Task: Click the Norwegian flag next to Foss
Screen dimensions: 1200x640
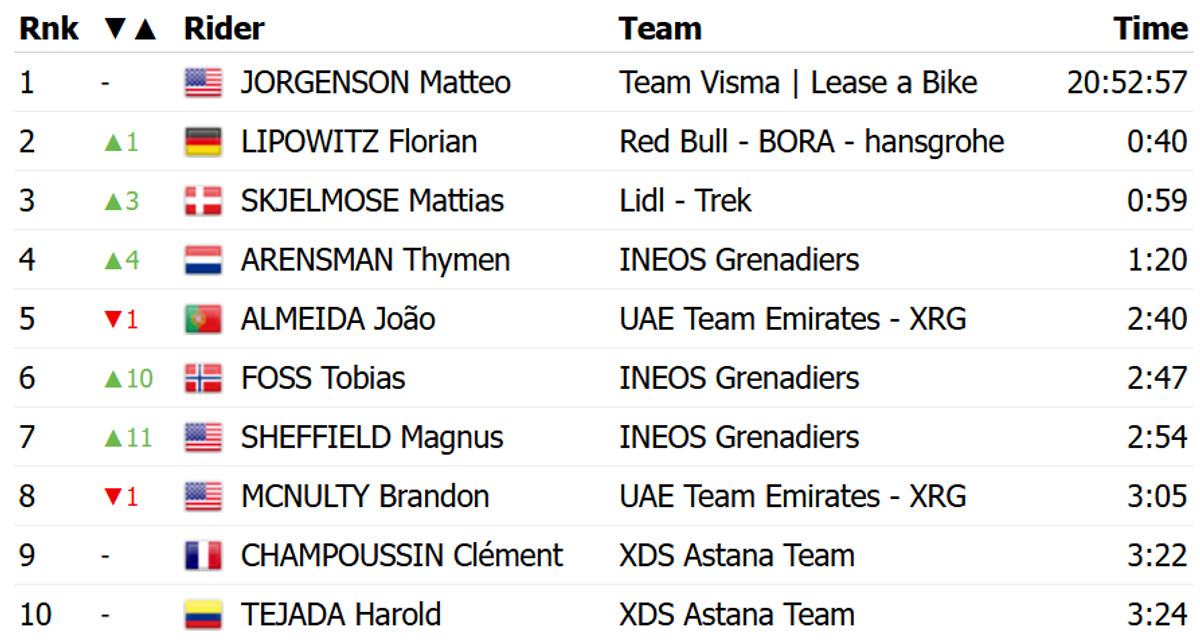Action: [203, 378]
